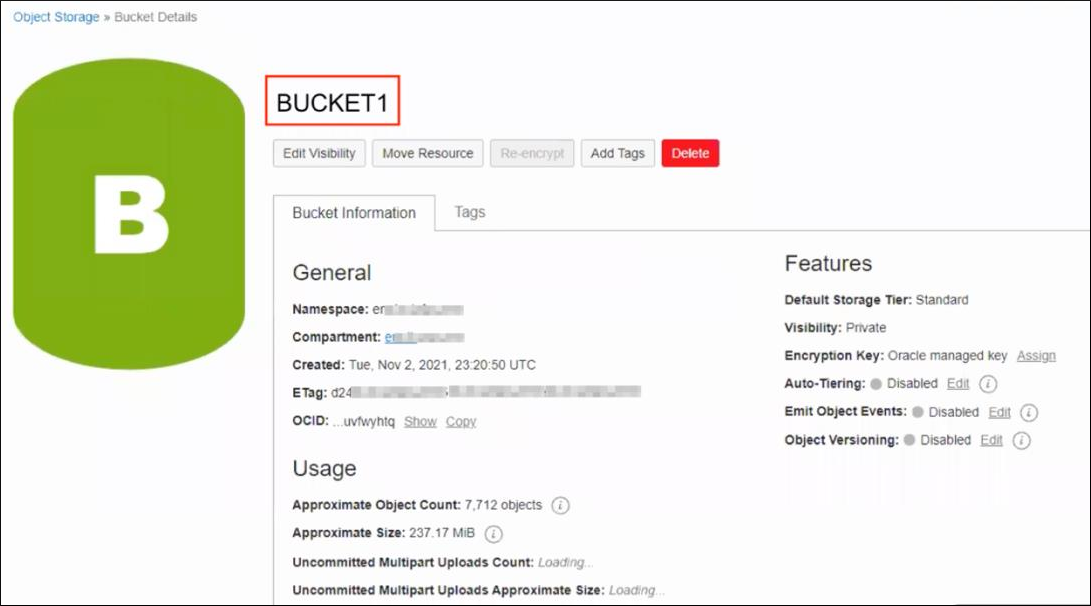1091x606 pixels.
Task: Click the greyed Re-encrypt button
Action: (532, 153)
